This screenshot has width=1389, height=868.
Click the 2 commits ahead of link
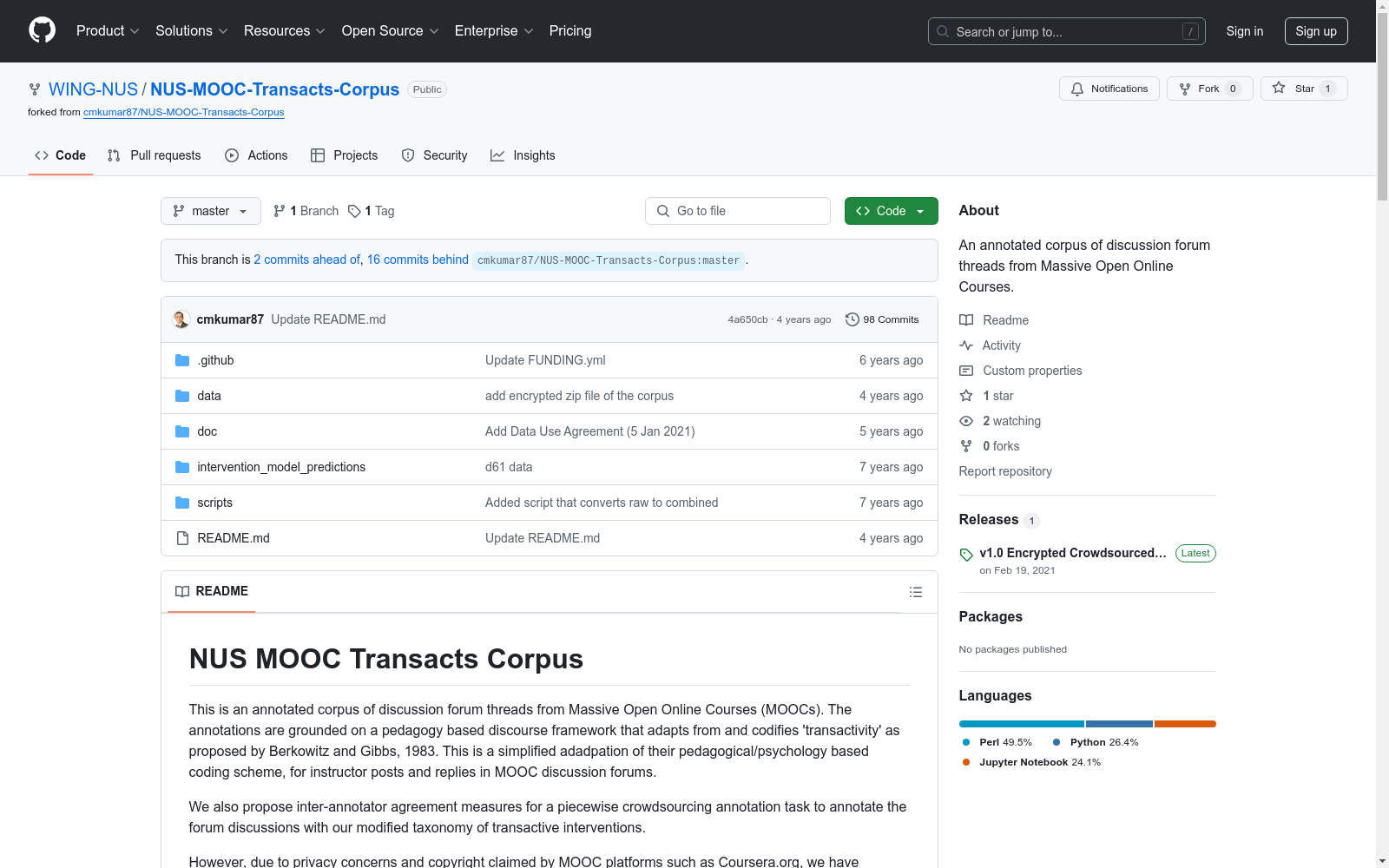tap(306, 260)
